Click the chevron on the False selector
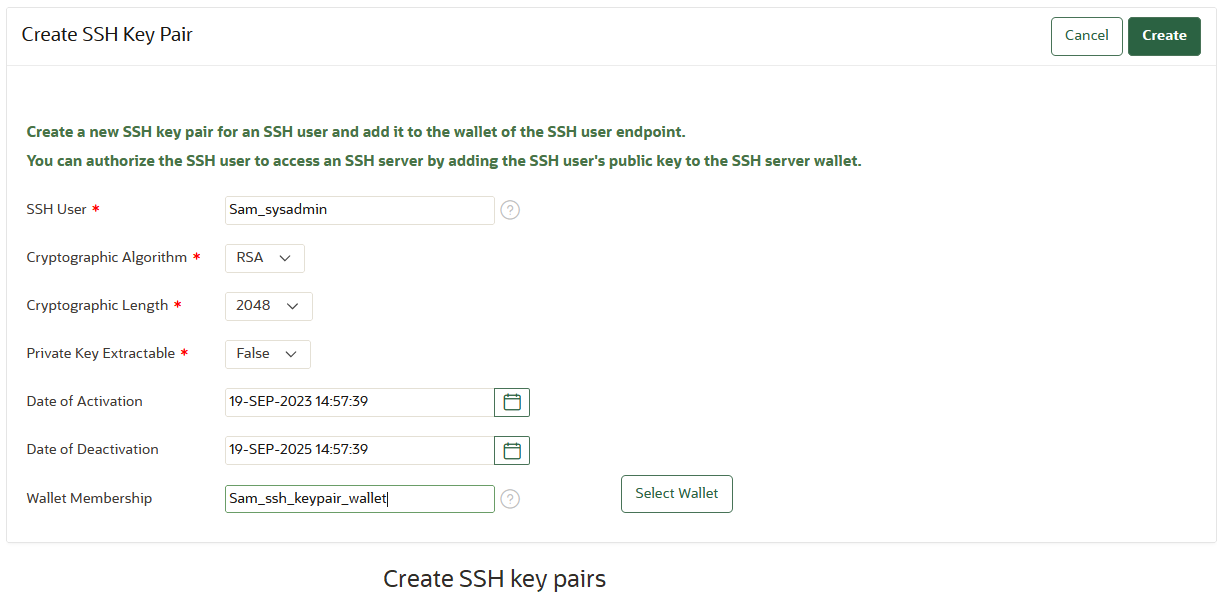 tap(293, 354)
